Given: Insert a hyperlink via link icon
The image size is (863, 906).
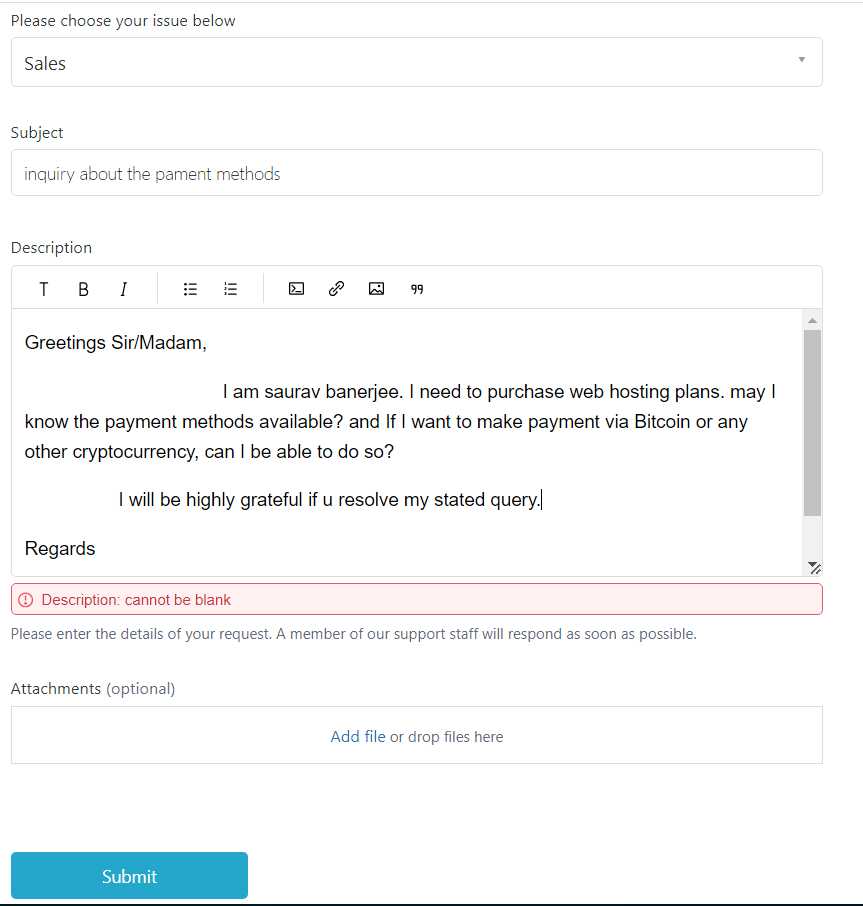Looking at the screenshot, I should click(x=337, y=289).
